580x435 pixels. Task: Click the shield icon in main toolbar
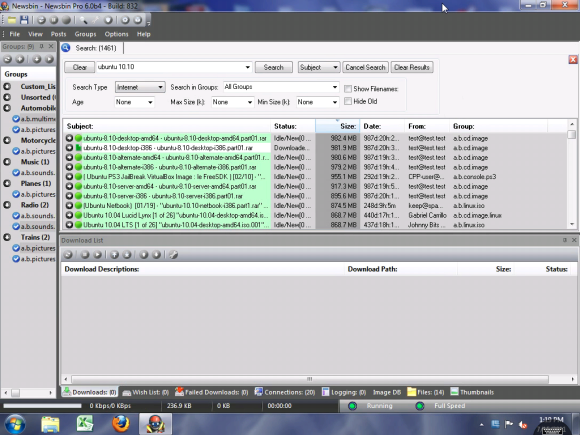[108, 20]
